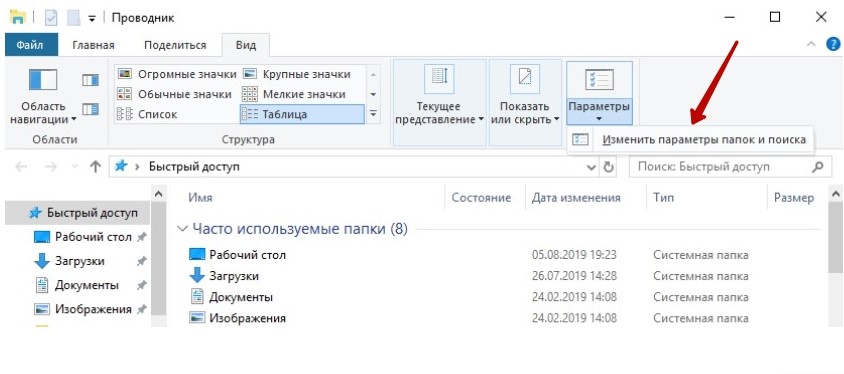The height and width of the screenshot is (374, 844).
Task: Sort by the Размер column header
Action: [794, 197]
